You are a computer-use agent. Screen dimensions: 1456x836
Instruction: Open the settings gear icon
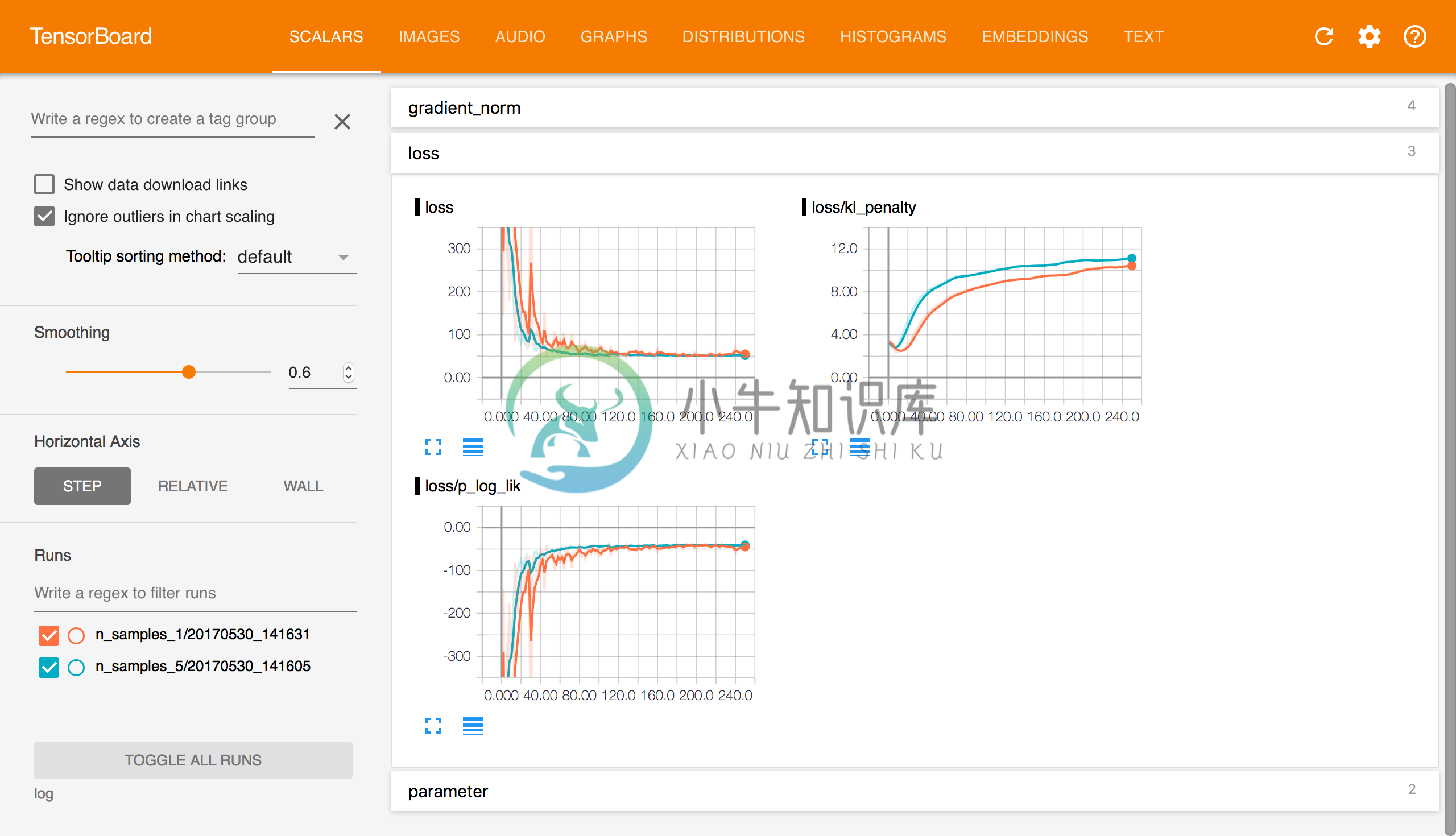pos(1369,36)
